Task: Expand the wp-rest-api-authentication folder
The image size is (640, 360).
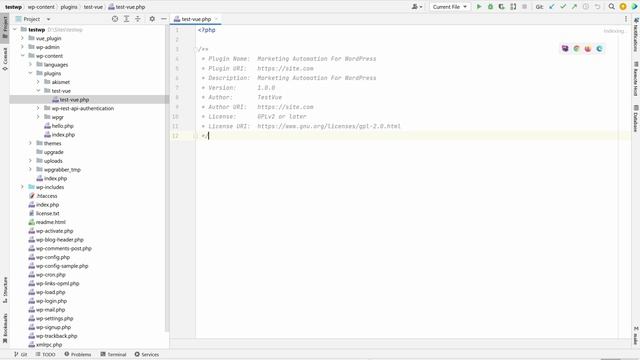Action: click(x=38, y=108)
